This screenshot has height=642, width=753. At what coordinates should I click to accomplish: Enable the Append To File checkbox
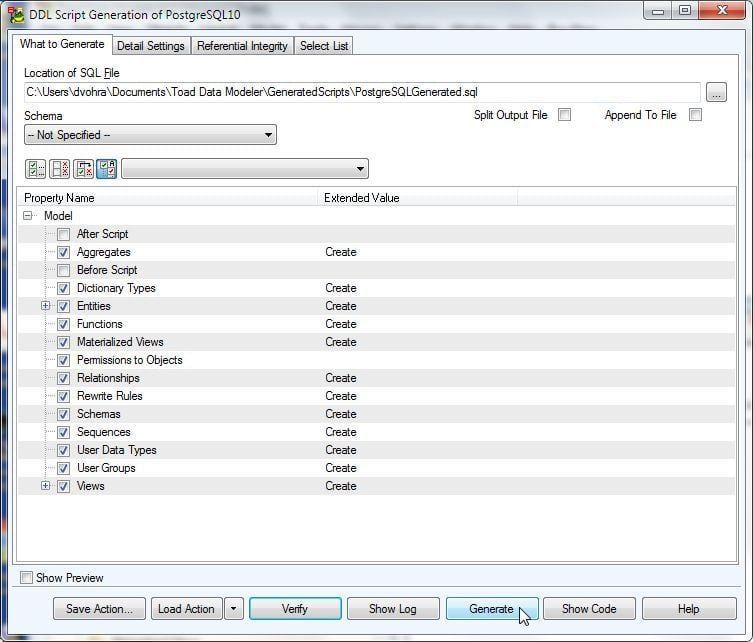pos(695,115)
